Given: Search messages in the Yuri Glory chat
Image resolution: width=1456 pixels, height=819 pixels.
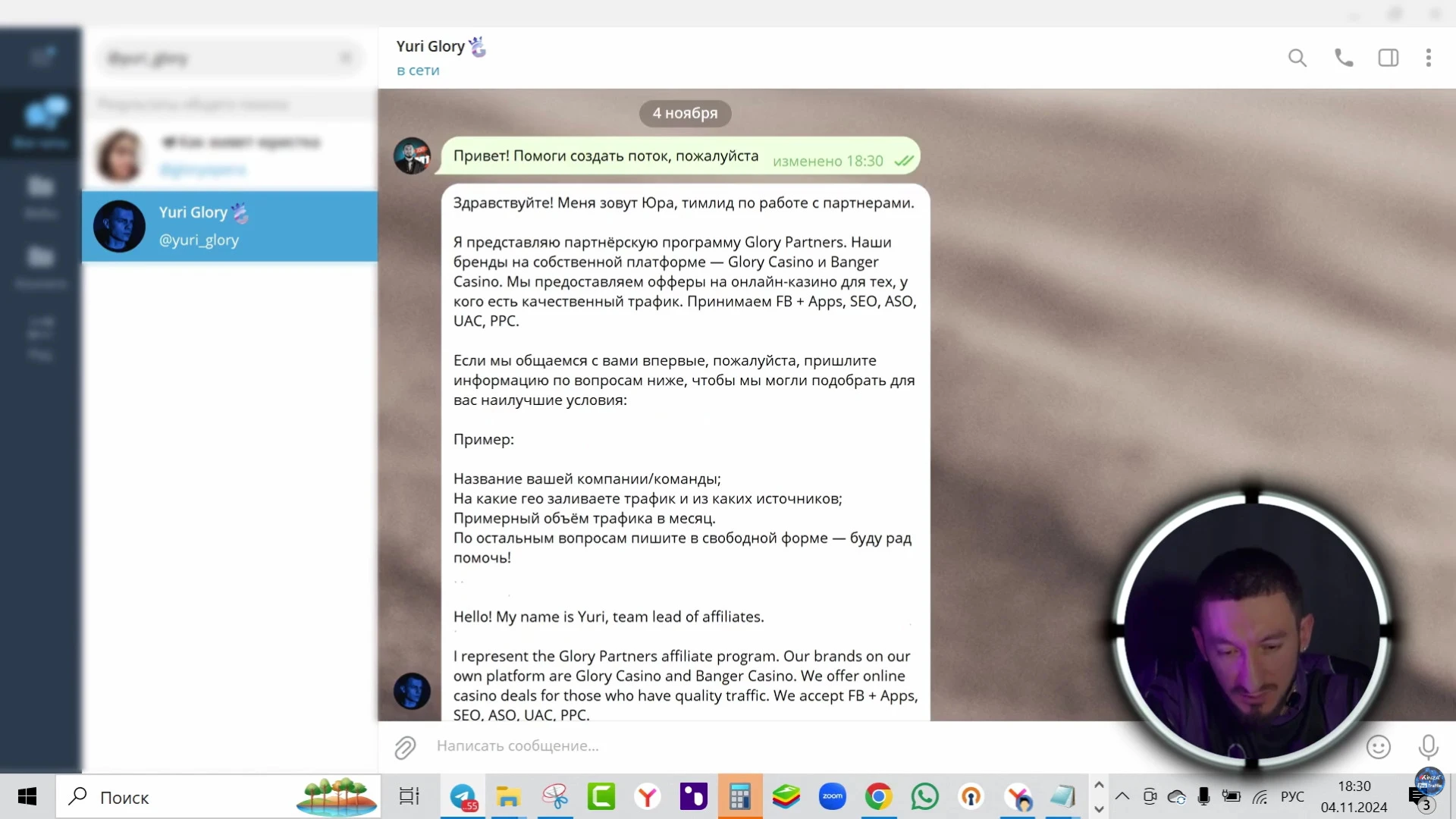Looking at the screenshot, I should pyautogui.click(x=1297, y=58).
